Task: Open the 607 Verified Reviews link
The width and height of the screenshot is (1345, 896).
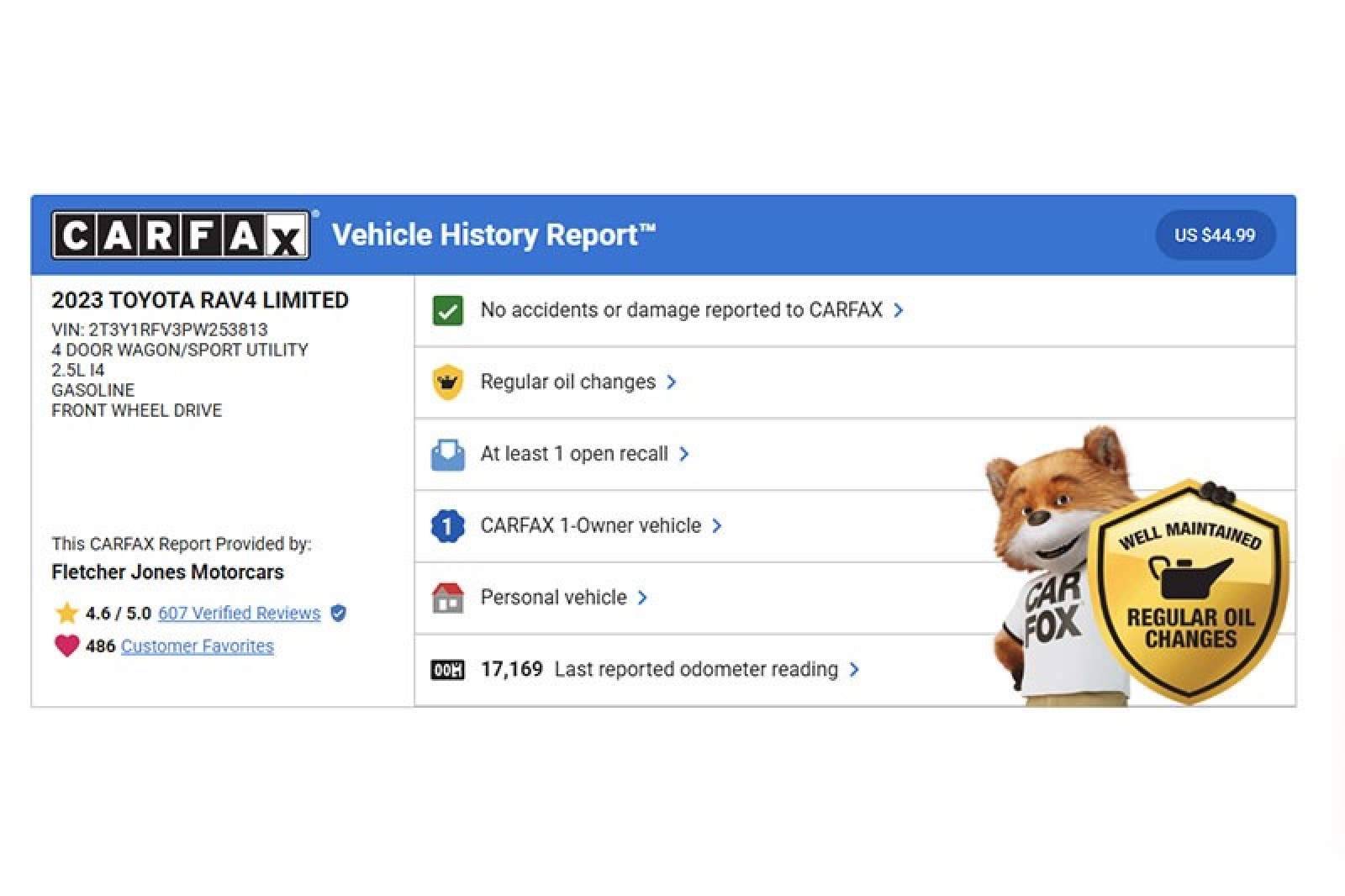Action: tap(239, 613)
